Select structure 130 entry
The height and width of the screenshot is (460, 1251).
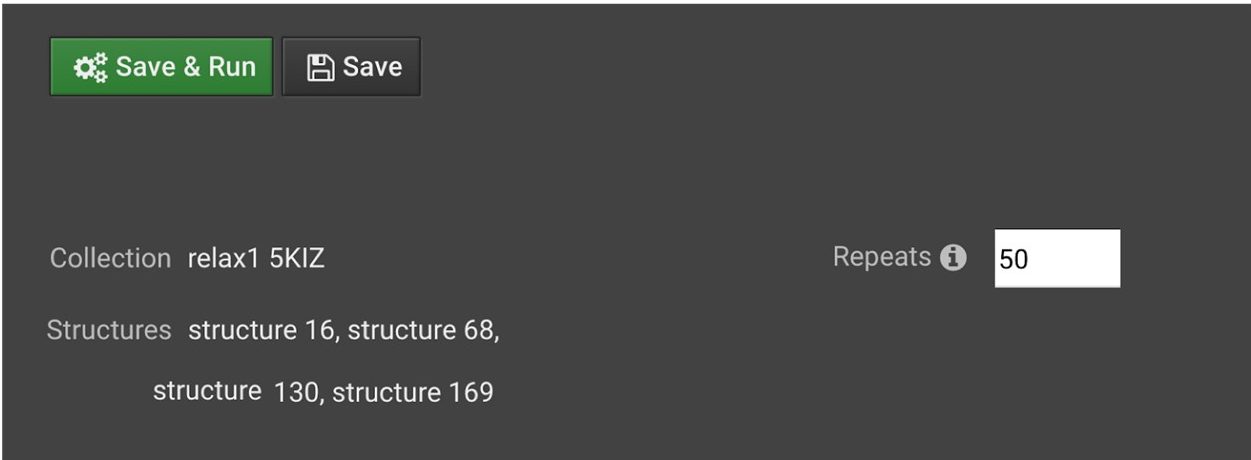tap(237, 391)
